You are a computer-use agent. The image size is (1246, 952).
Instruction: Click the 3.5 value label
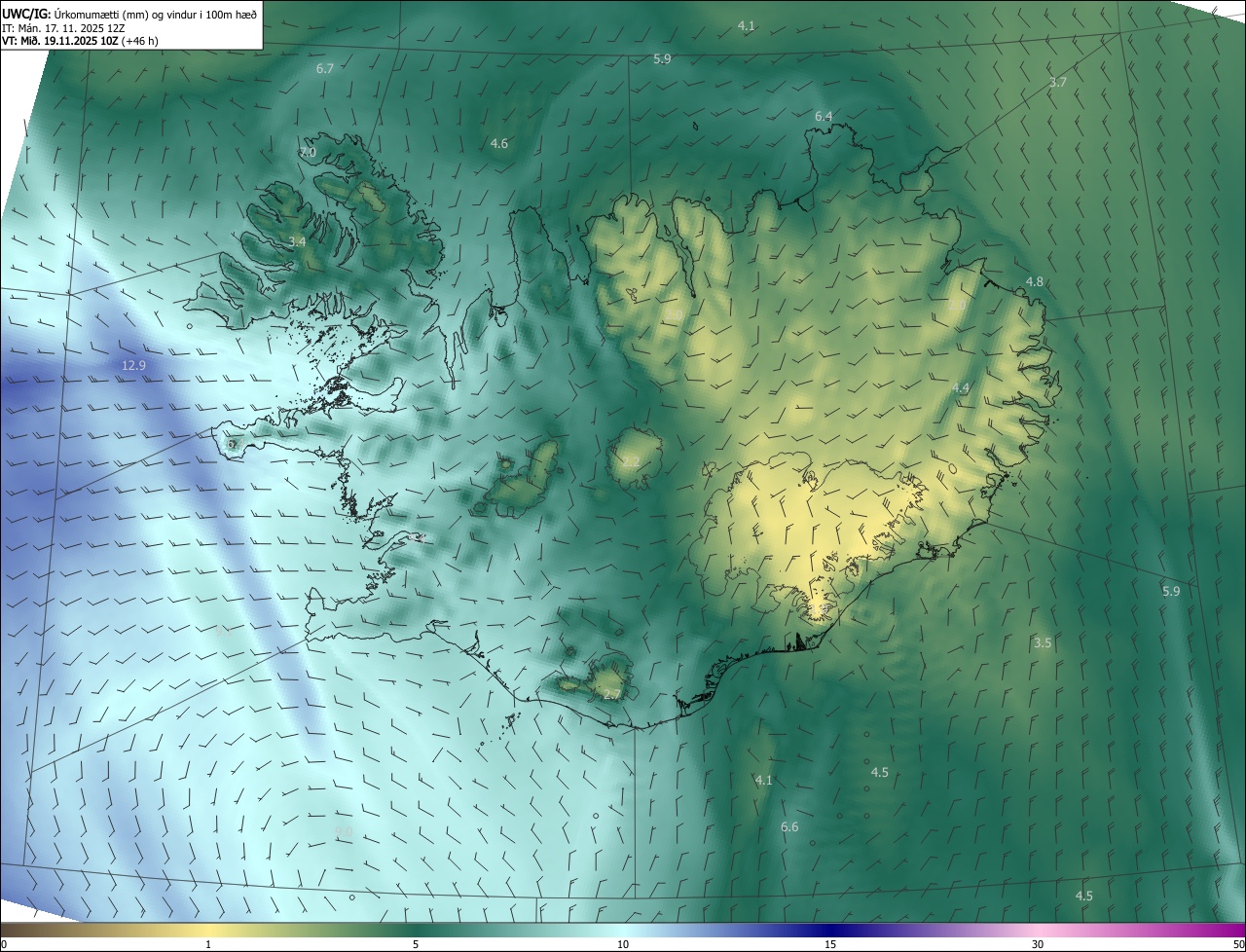point(1043,643)
